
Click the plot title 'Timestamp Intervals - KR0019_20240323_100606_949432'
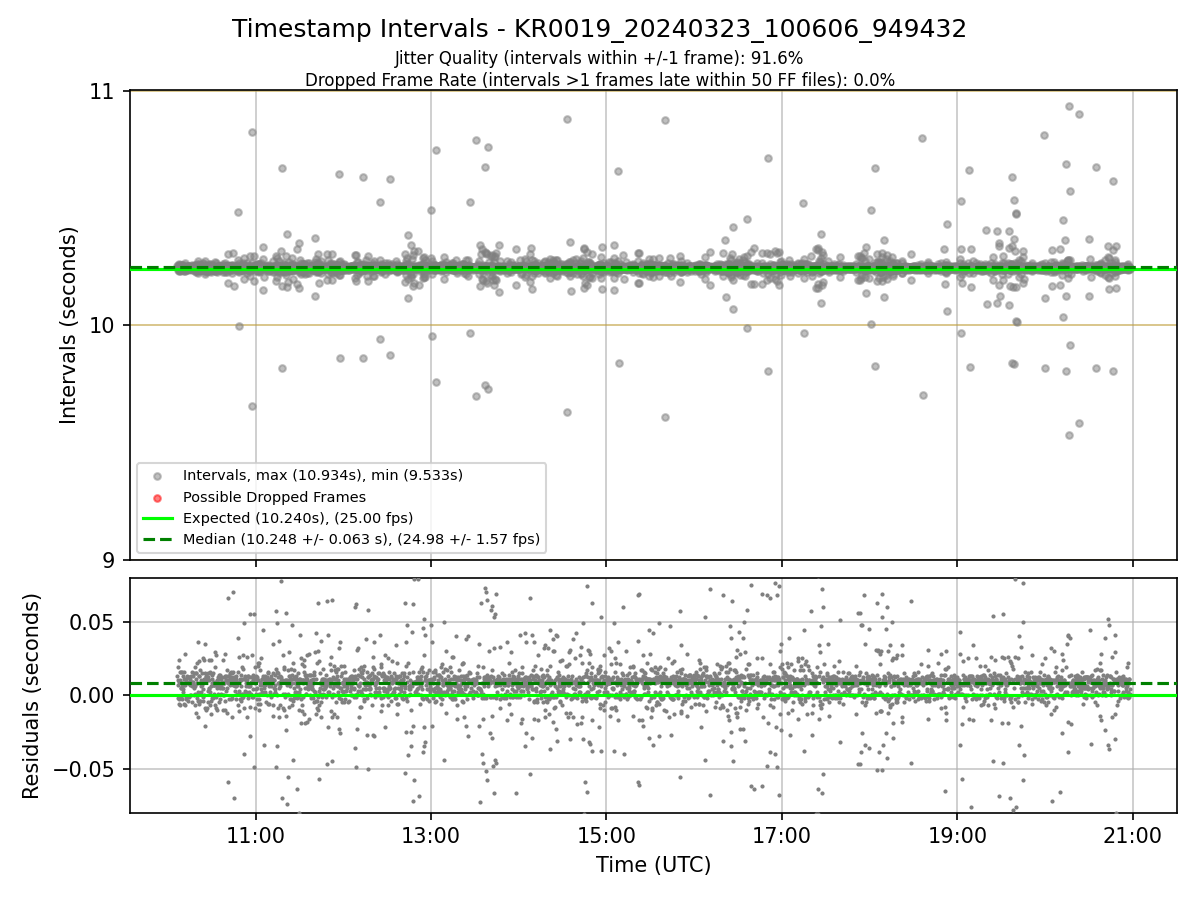click(x=599, y=29)
